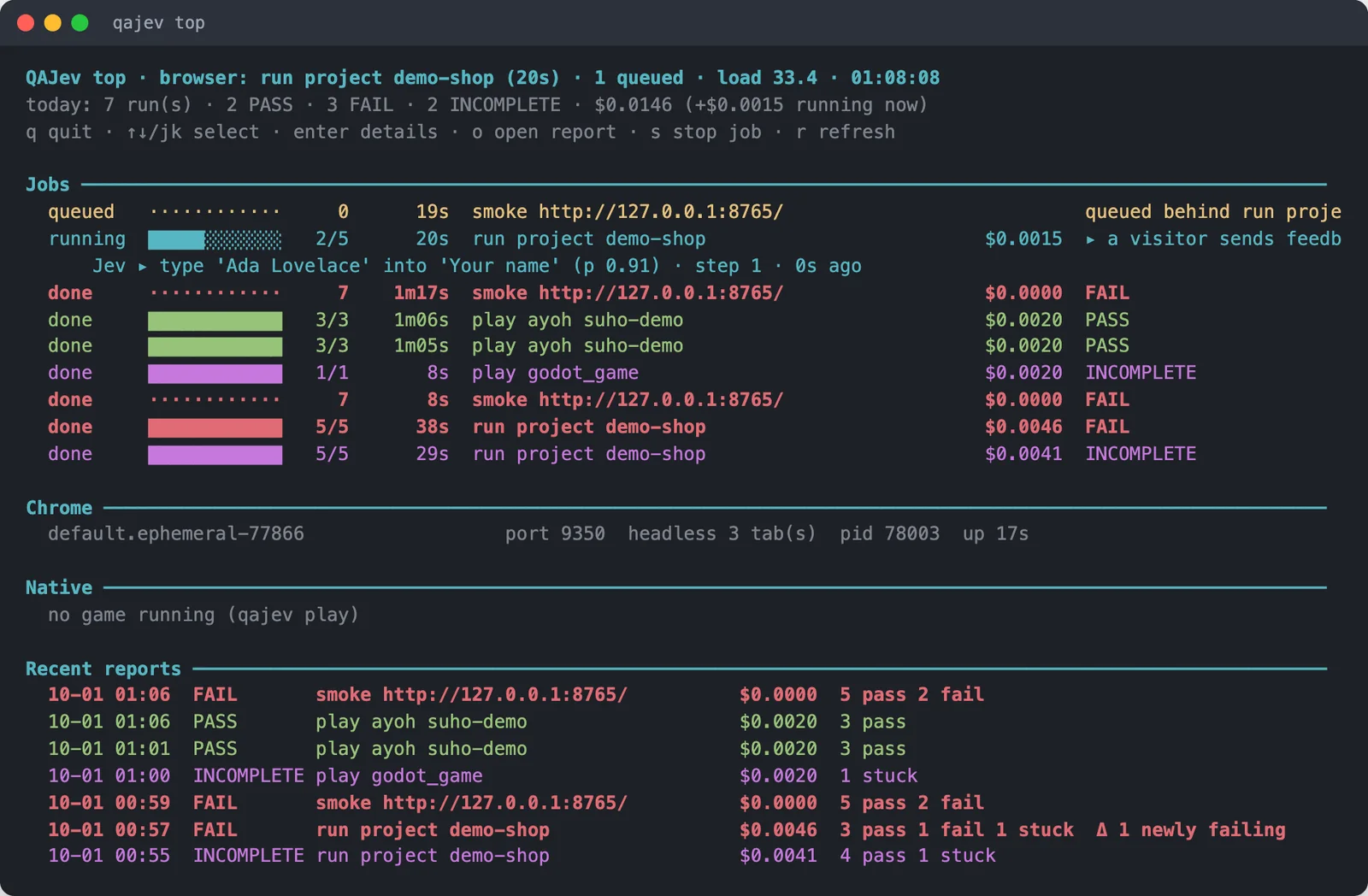Click the 's stop job' hint
Screen dimensions: 1368x896
[x=705, y=132]
